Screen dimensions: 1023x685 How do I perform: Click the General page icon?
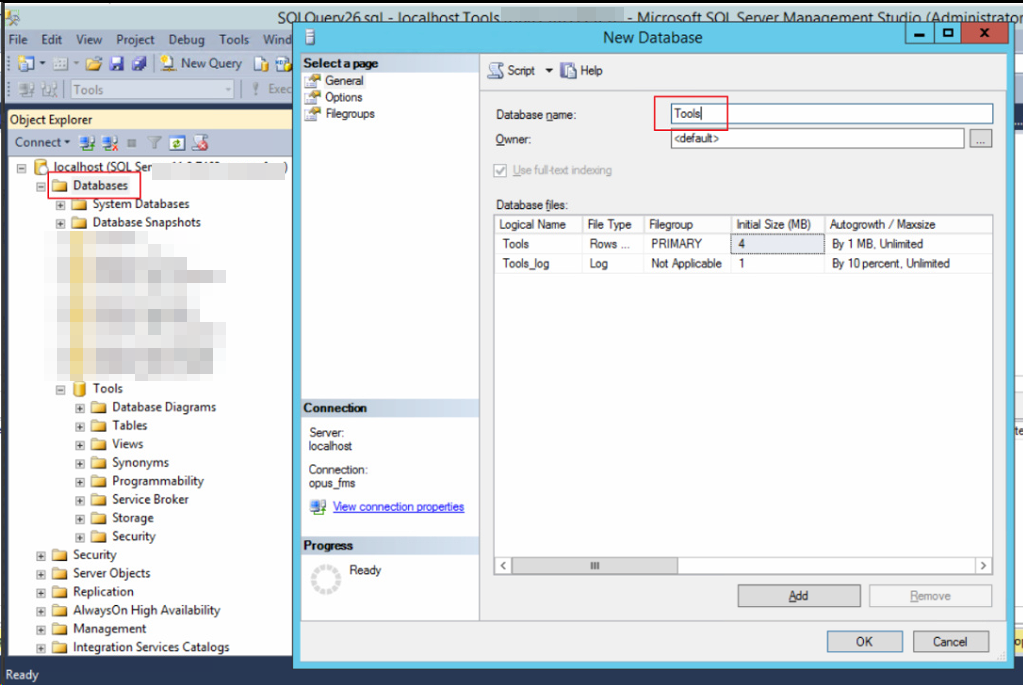point(313,81)
